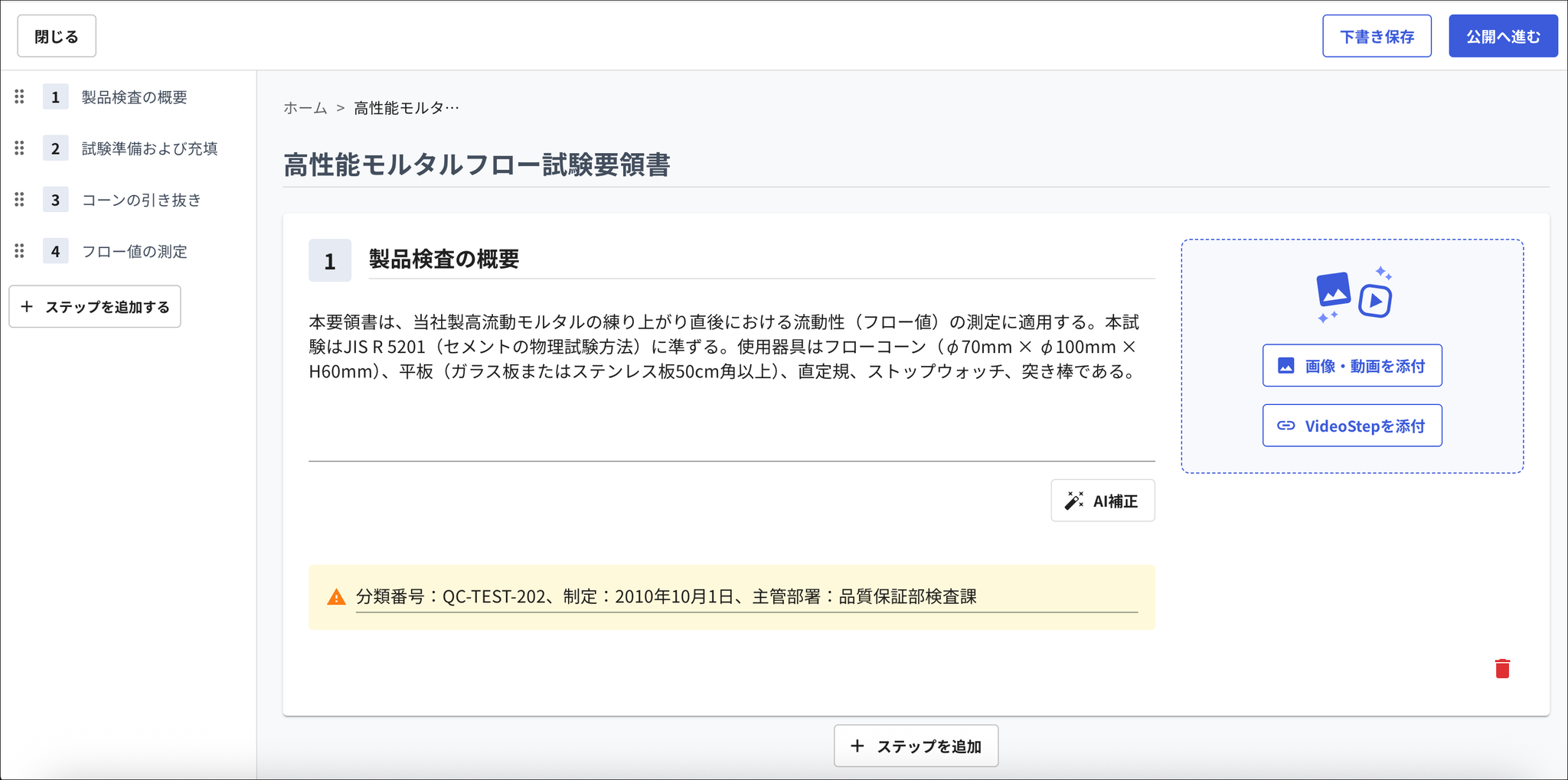
Task: Click drag handle beside step 4 フロー値の測定
Action: pos(20,250)
